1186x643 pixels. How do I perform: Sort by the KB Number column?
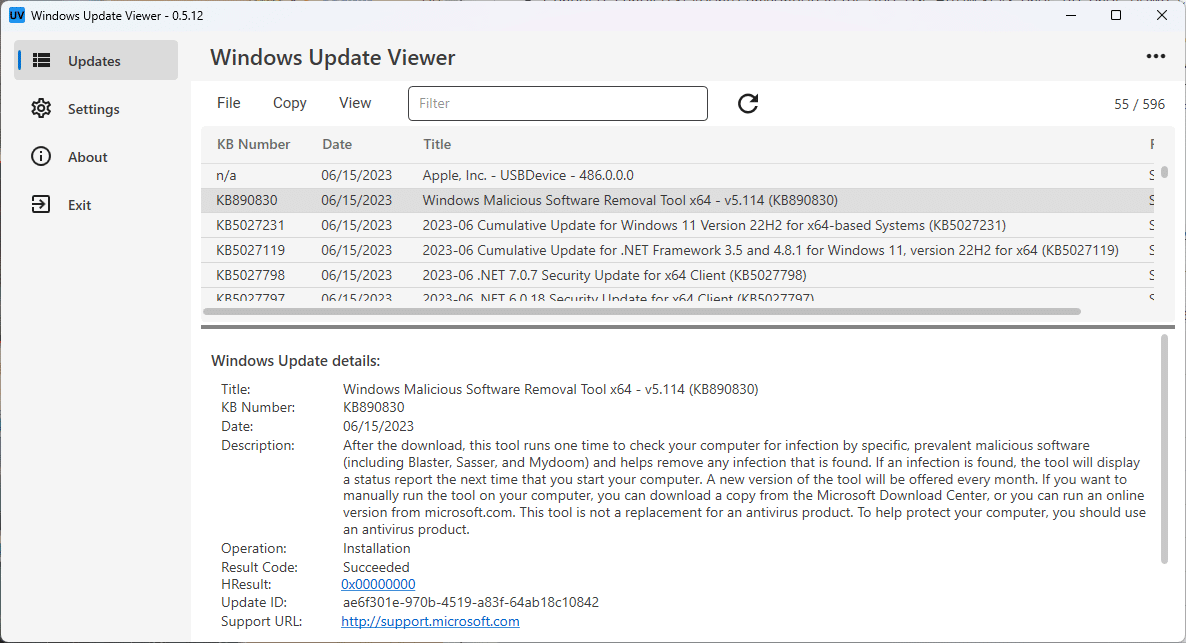[253, 144]
